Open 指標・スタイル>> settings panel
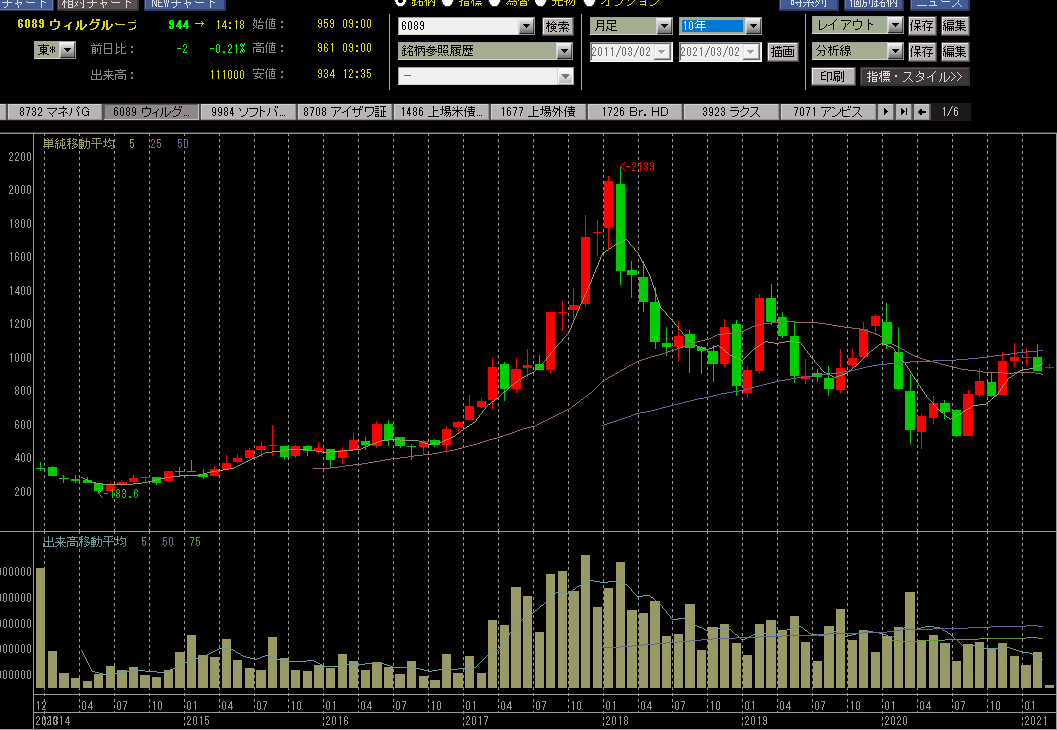 [914, 77]
